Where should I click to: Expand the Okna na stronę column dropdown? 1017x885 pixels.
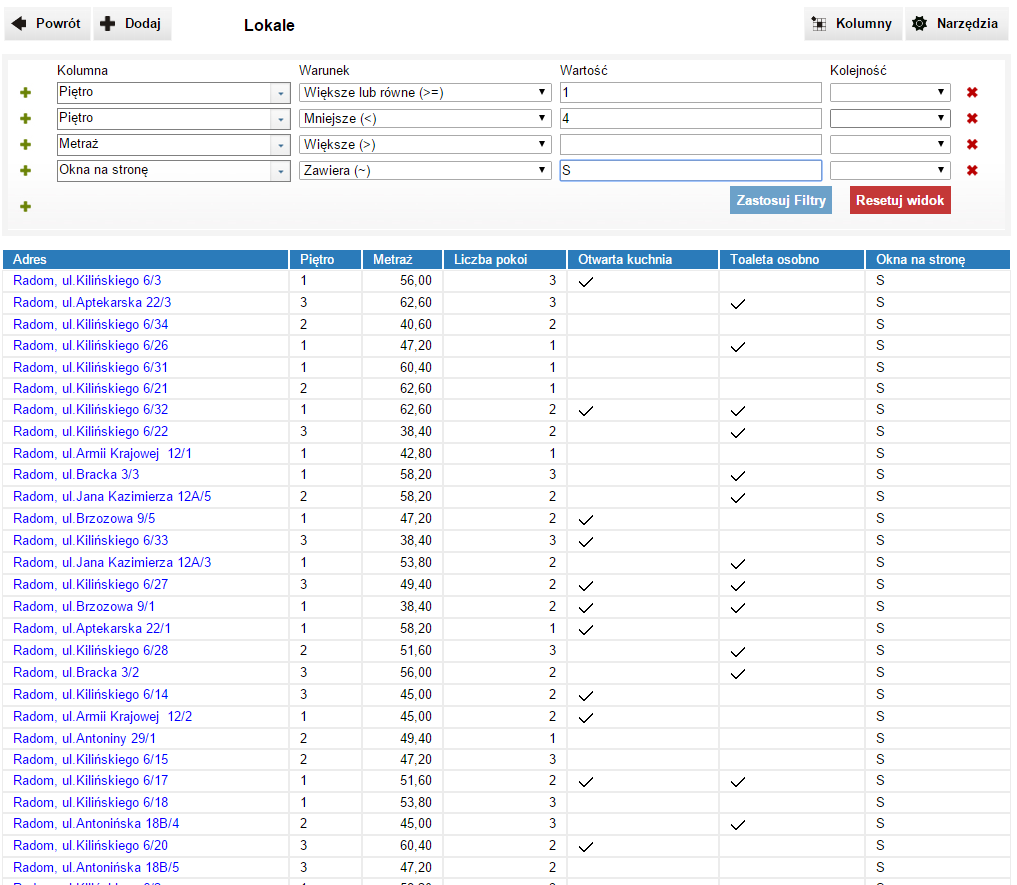tap(279, 171)
